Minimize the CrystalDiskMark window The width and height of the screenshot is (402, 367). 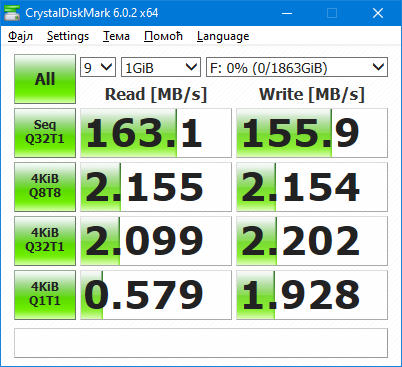coord(287,13)
